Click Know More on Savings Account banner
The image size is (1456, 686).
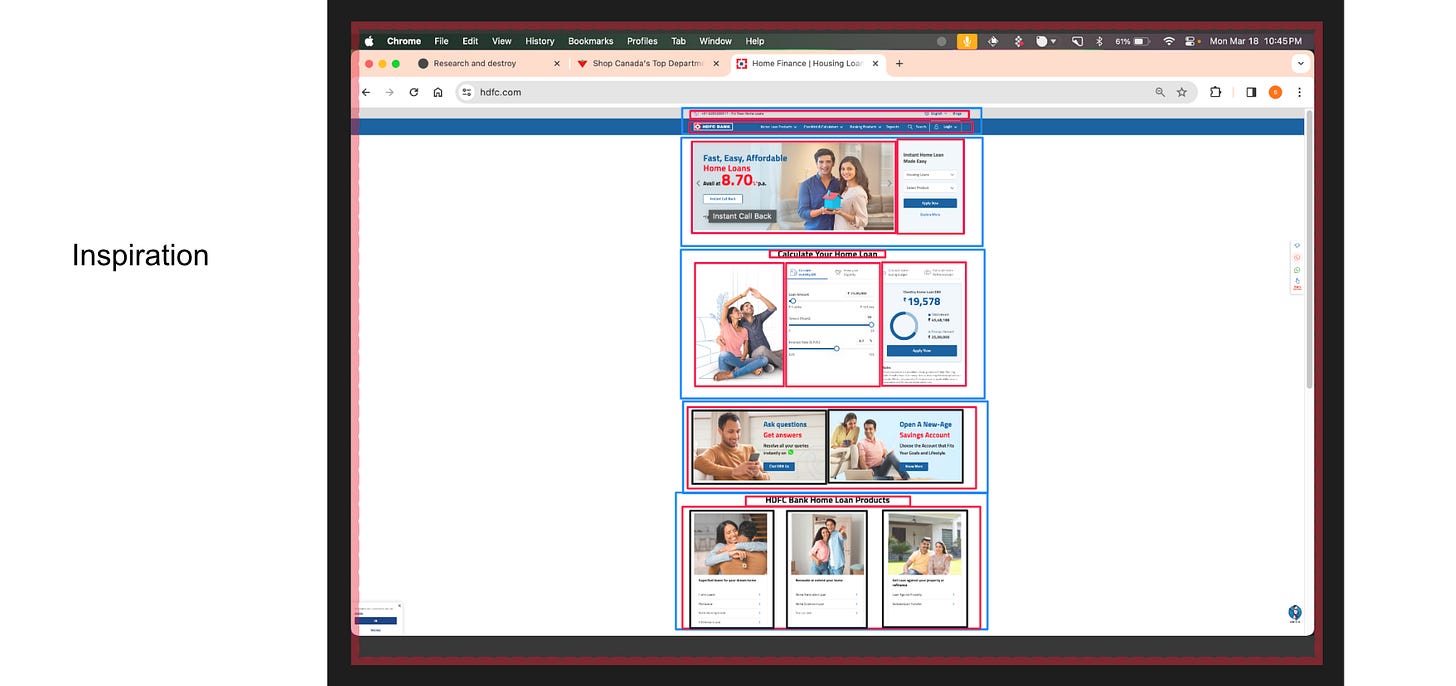click(x=914, y=466)
